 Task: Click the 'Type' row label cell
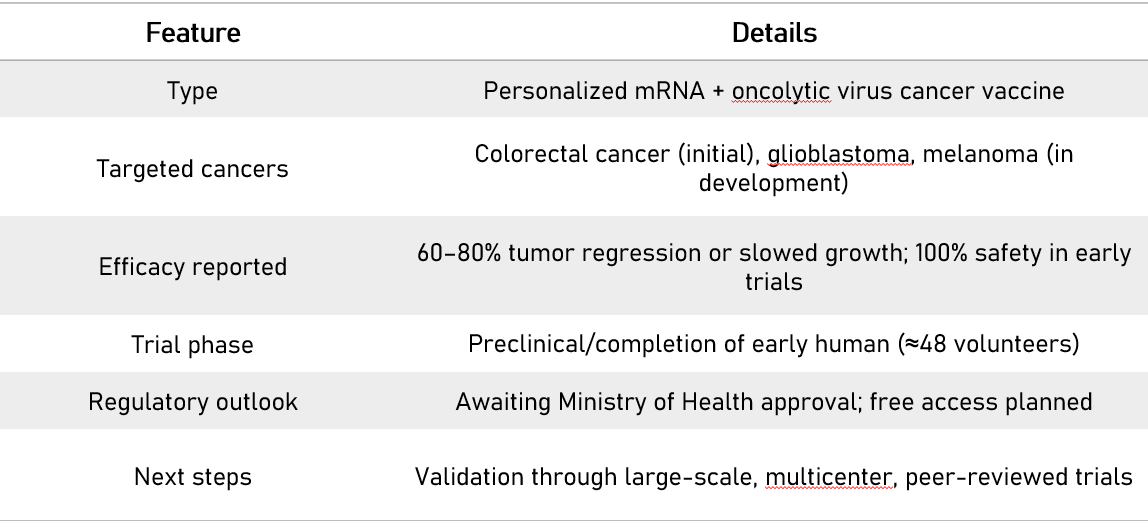(x=193, y=90)
